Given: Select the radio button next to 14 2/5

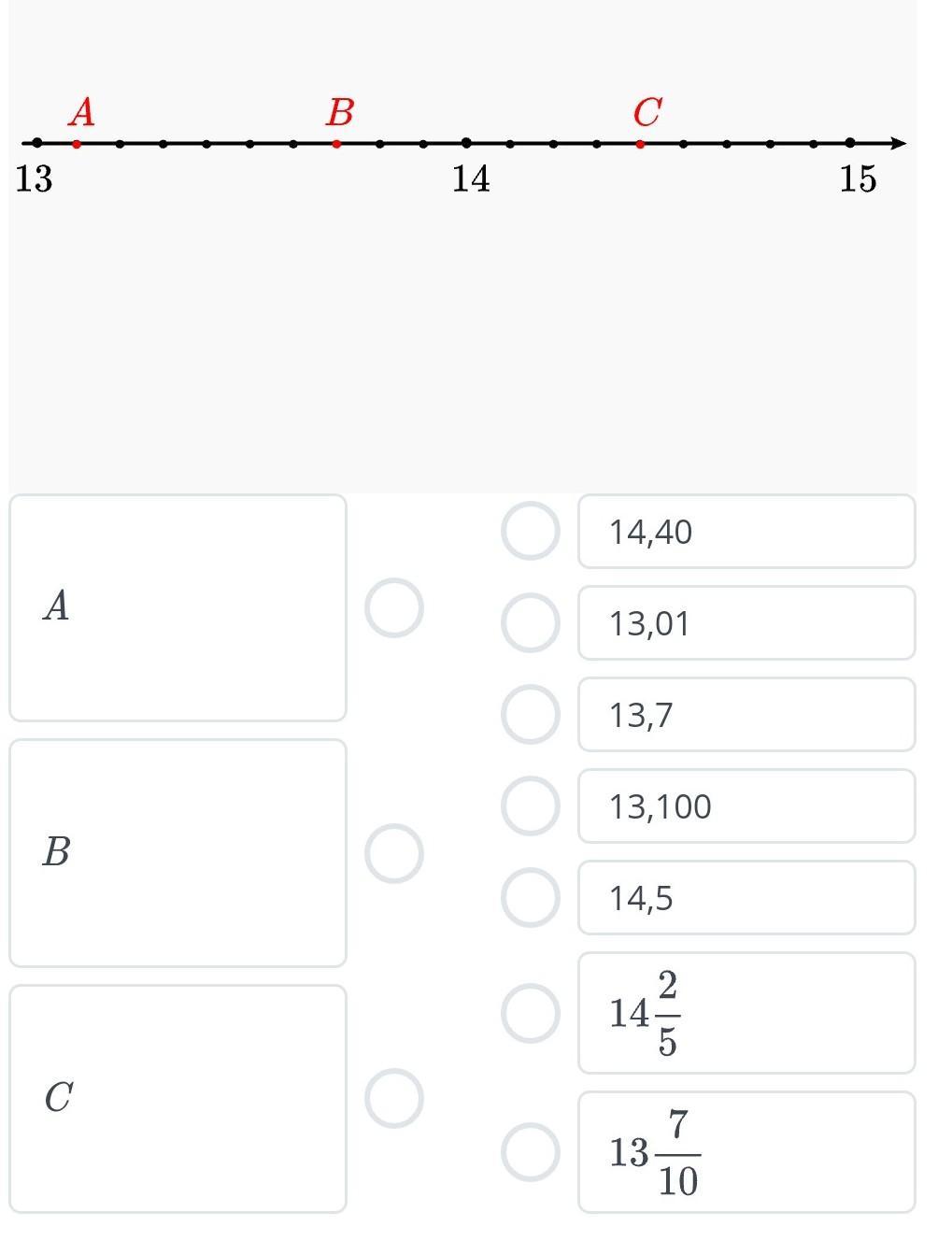Looking at the screenshot, I should pos(531,1013).
